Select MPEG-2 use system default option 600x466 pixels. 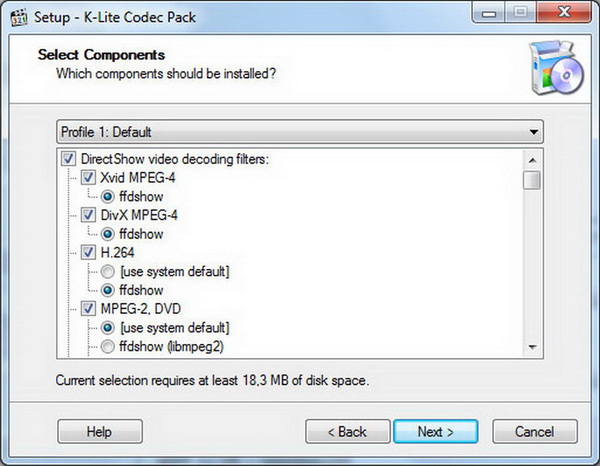(107, 328)
